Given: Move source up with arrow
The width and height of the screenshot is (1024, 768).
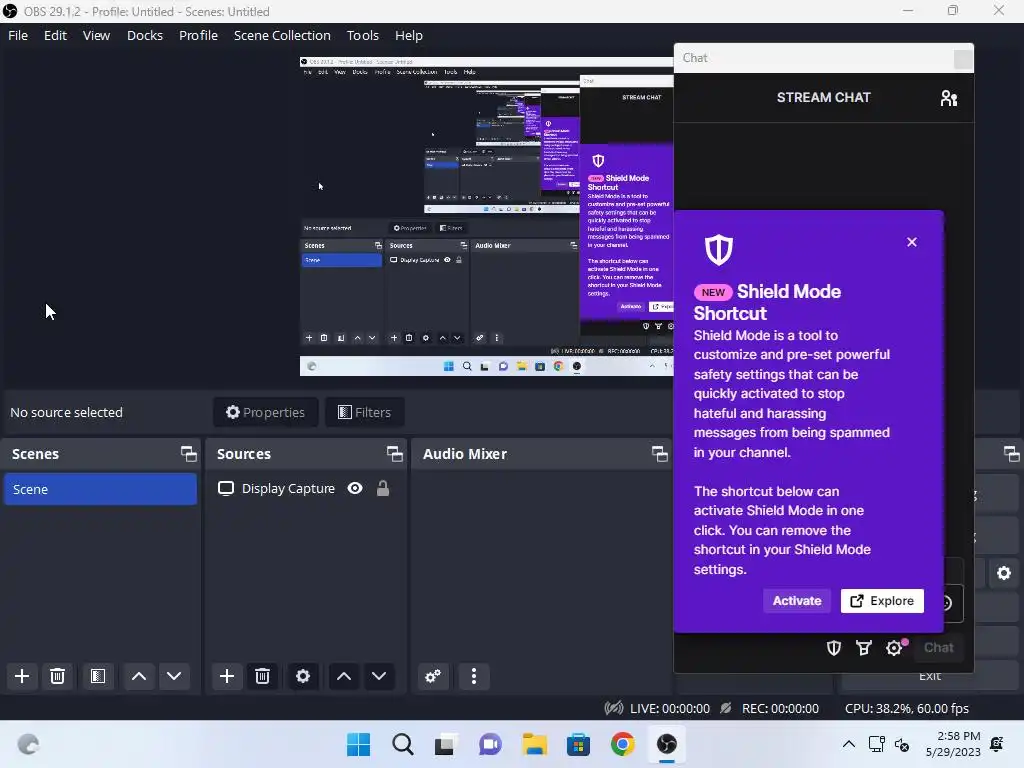Looking at the screenshot, I should coord(344,676).
